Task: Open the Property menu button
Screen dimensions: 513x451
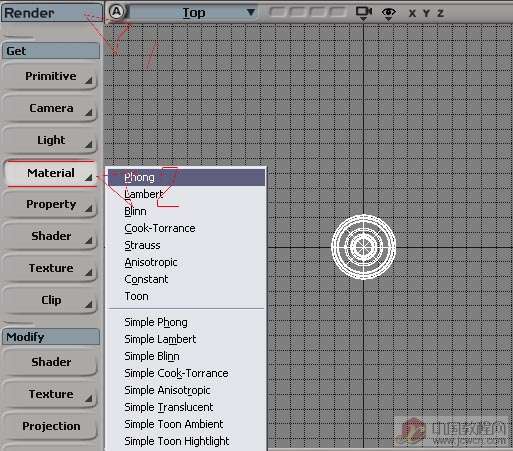Action: pos(50,204)
